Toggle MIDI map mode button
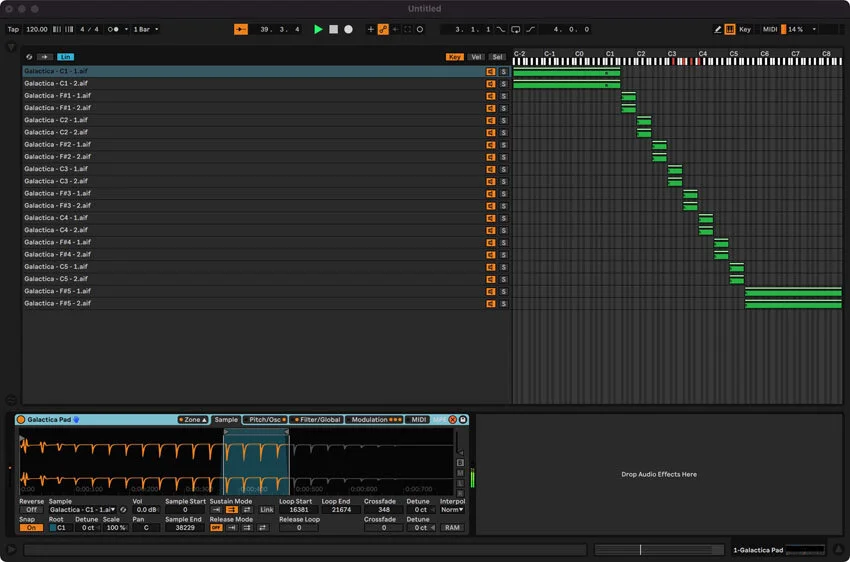This screenshot has height=562, width=850. point(770,29)
